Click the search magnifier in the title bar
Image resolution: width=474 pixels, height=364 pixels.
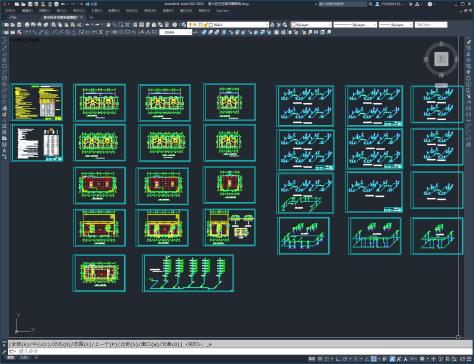coord(371,4)
